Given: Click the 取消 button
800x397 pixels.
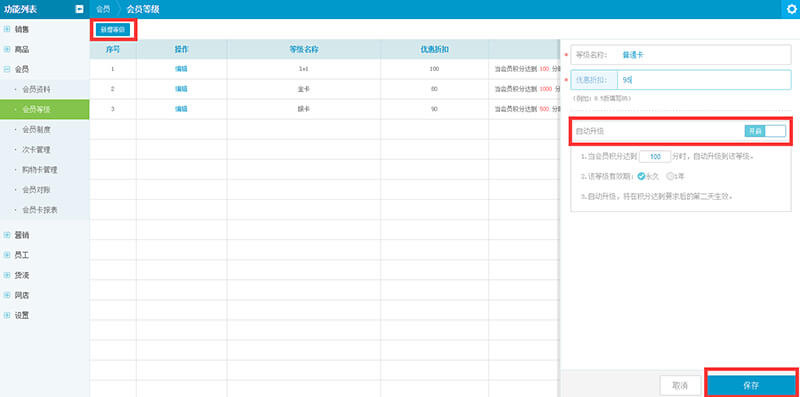Looking at the screenshot, I should (x=681, y=385).
